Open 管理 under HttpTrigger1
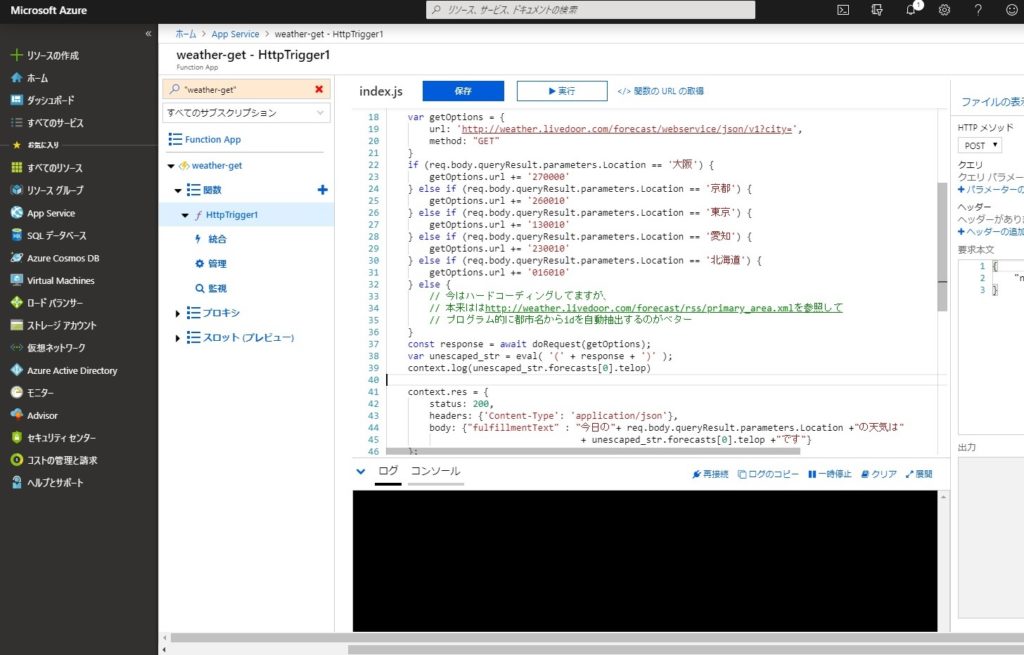 tap(217, 264)
